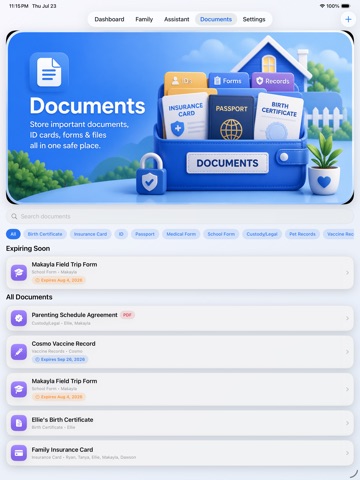The height and width of the screenshot is (480, 360).
Task: Open Ellie's Birth Certificate title
Action: tap(62, 420)
